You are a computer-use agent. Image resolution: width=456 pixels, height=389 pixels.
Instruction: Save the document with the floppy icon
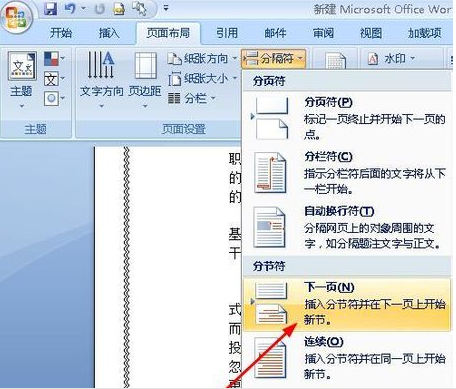coord(51,9)
